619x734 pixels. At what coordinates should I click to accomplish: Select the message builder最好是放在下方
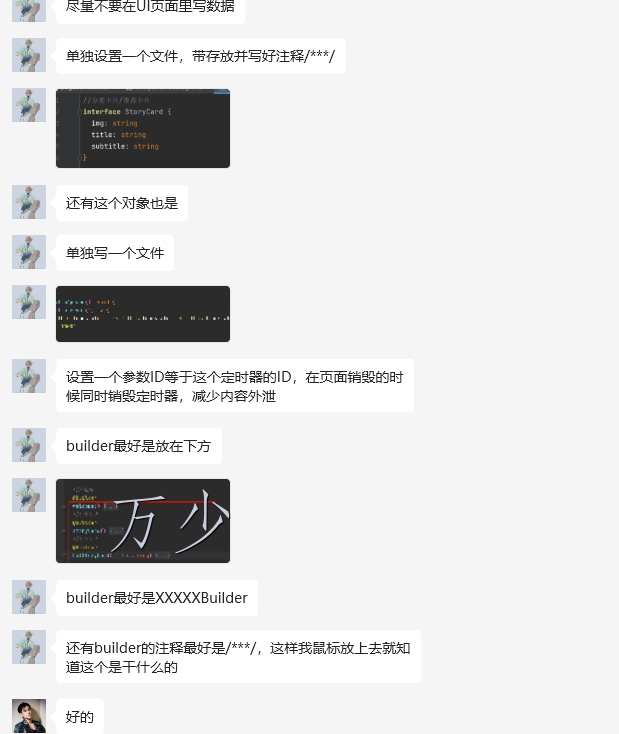[139, 446]
